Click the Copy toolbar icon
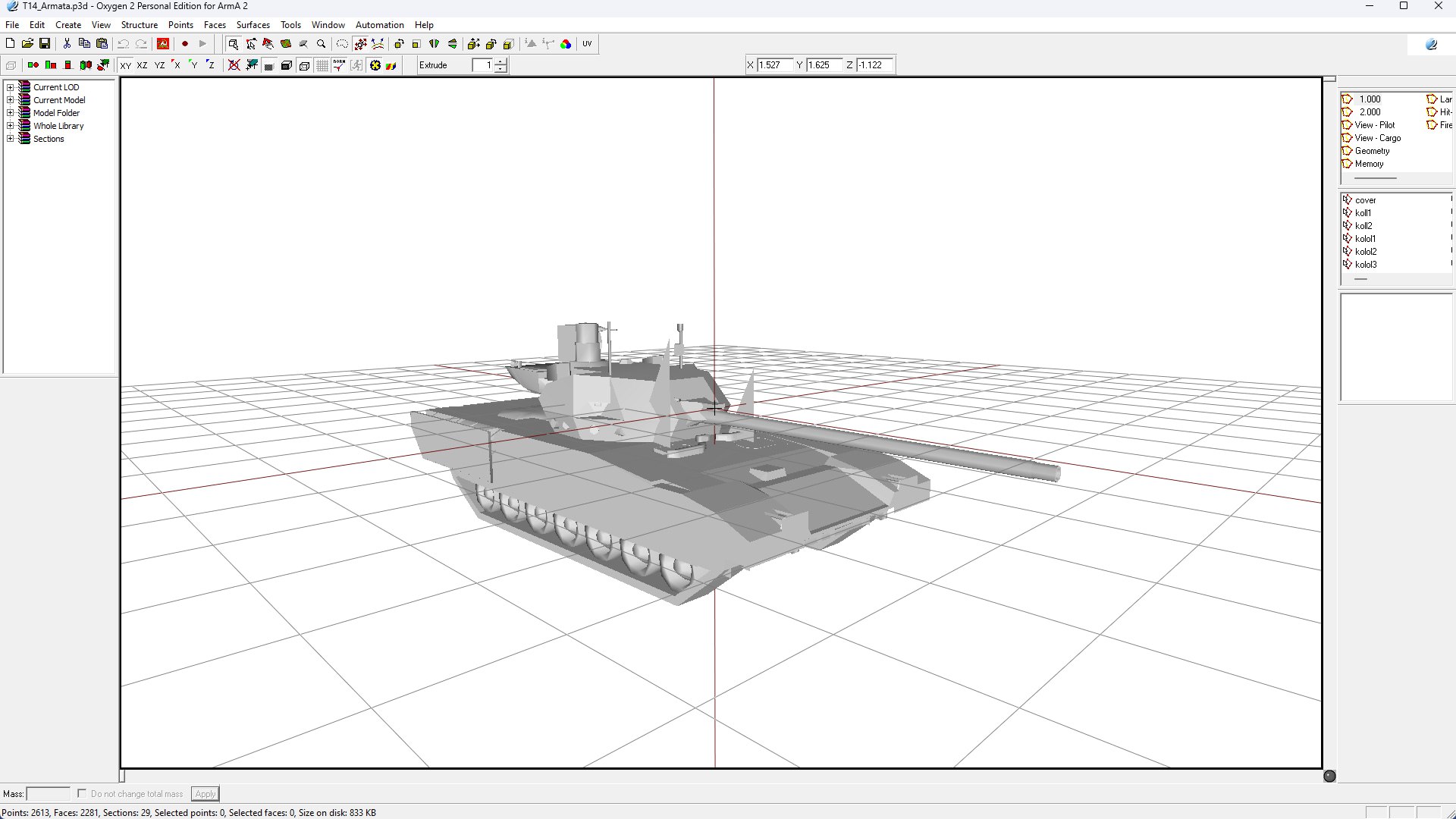Screen dimensions: 1456x819 pos(84,44)
